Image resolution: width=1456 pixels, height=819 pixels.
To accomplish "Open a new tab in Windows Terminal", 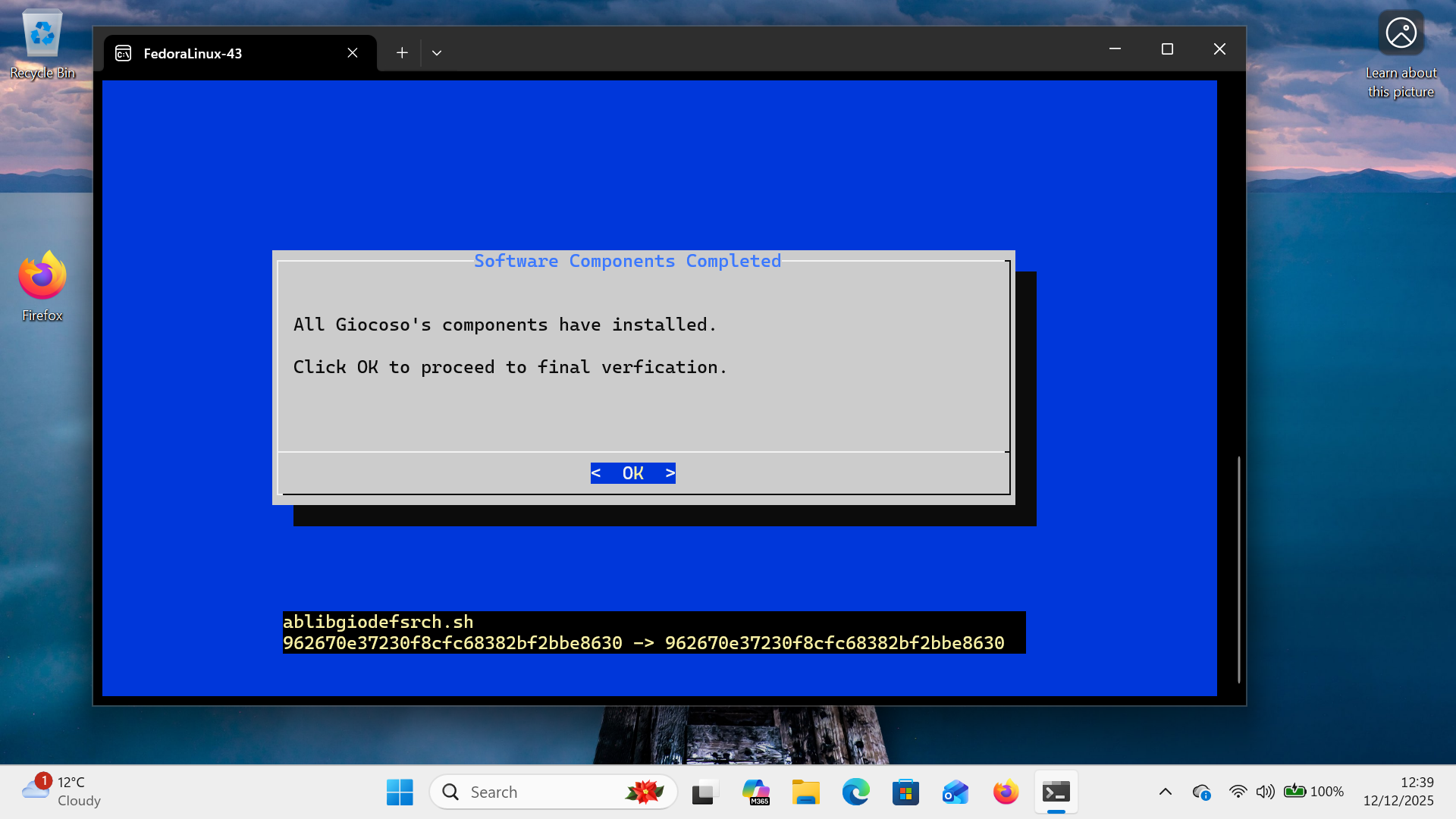I will pyautogui.click(x=402, y=52).
